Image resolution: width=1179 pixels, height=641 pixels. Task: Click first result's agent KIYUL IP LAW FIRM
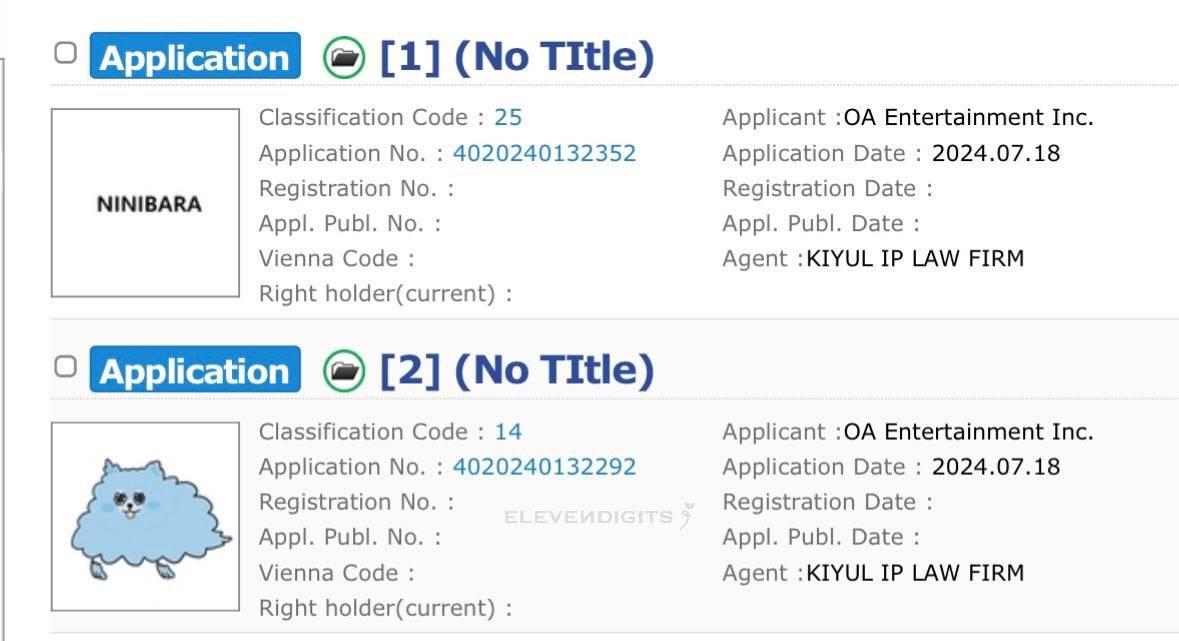pyautogui.click(x=915, y=259)
